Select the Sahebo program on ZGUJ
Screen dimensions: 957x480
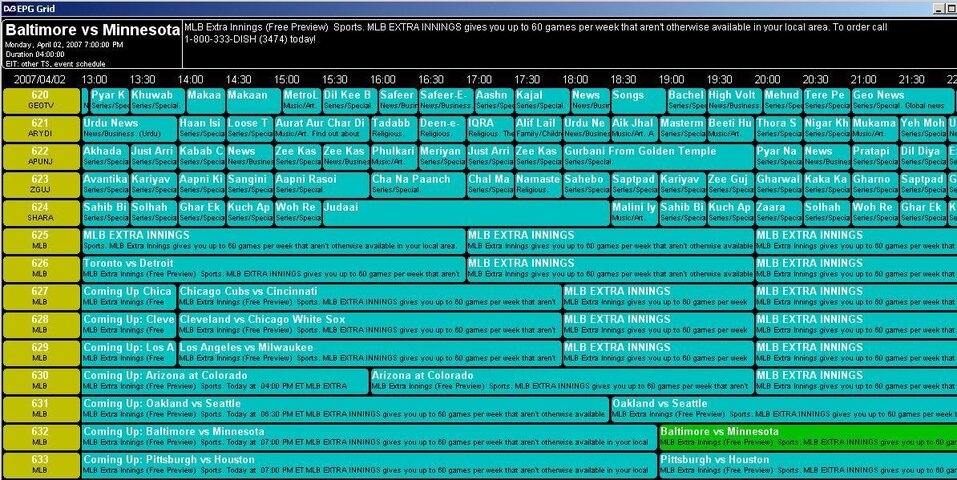[586, 185]
